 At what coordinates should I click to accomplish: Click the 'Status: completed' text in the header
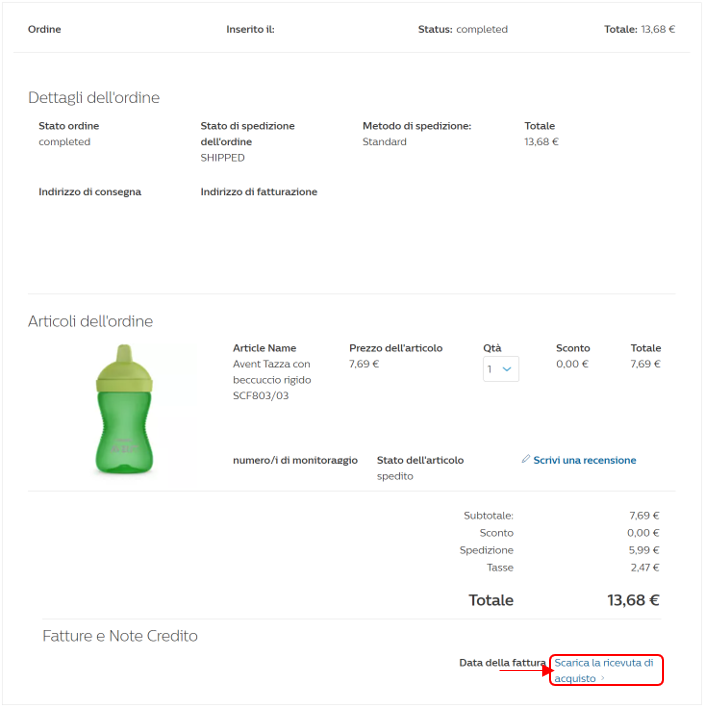pyautogui.click(x=462, y=29)
